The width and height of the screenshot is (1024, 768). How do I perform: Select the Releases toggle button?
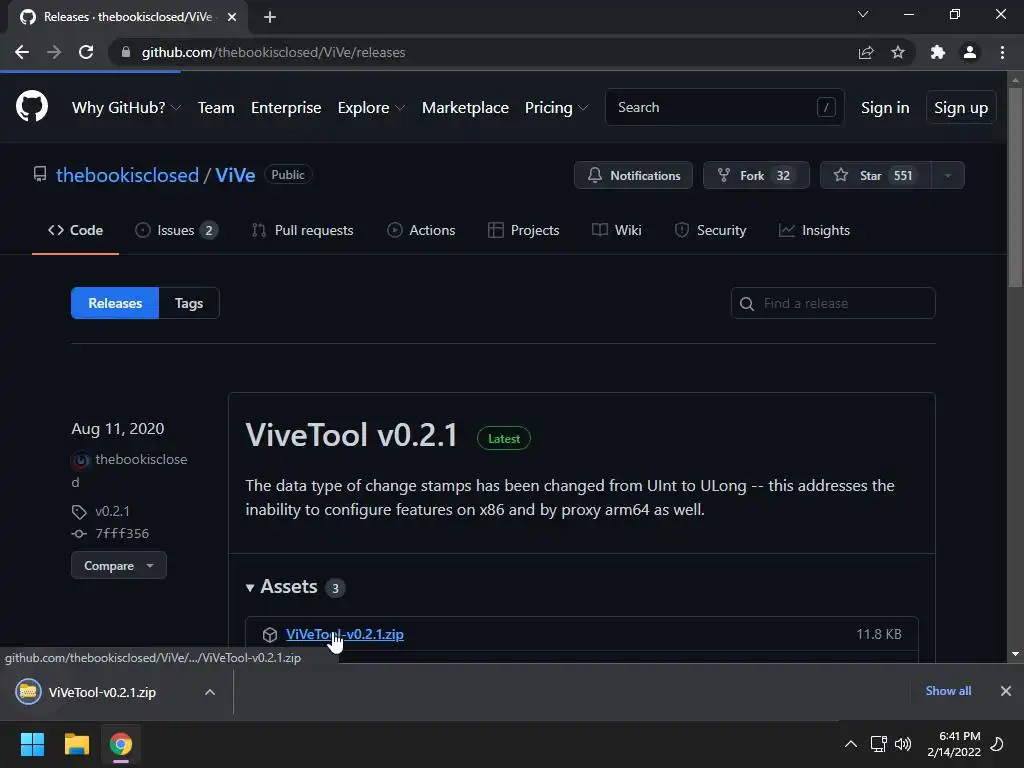pos(115,303)
